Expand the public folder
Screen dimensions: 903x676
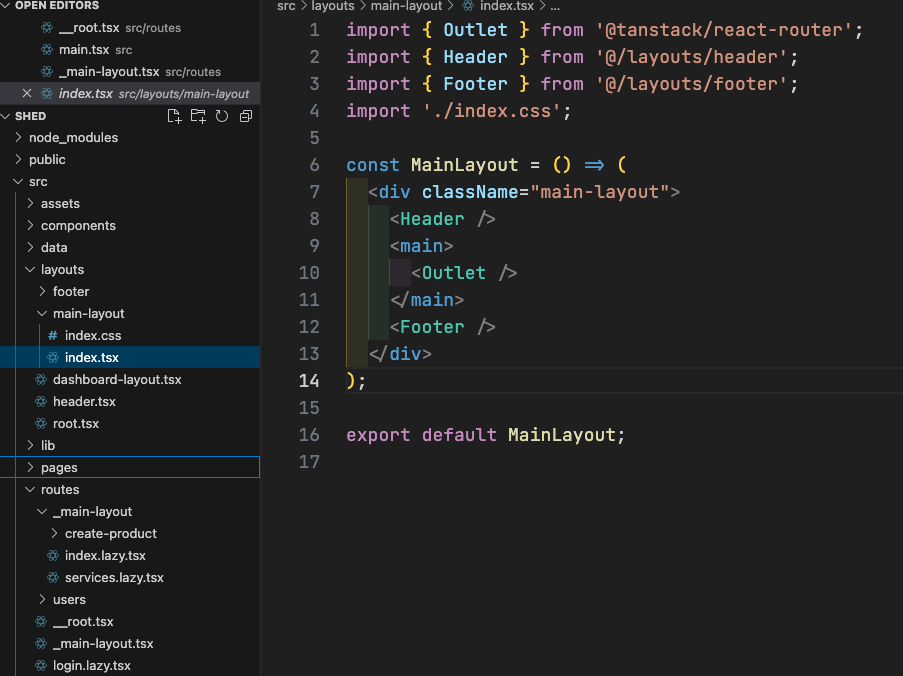click(x=18, y=159)
